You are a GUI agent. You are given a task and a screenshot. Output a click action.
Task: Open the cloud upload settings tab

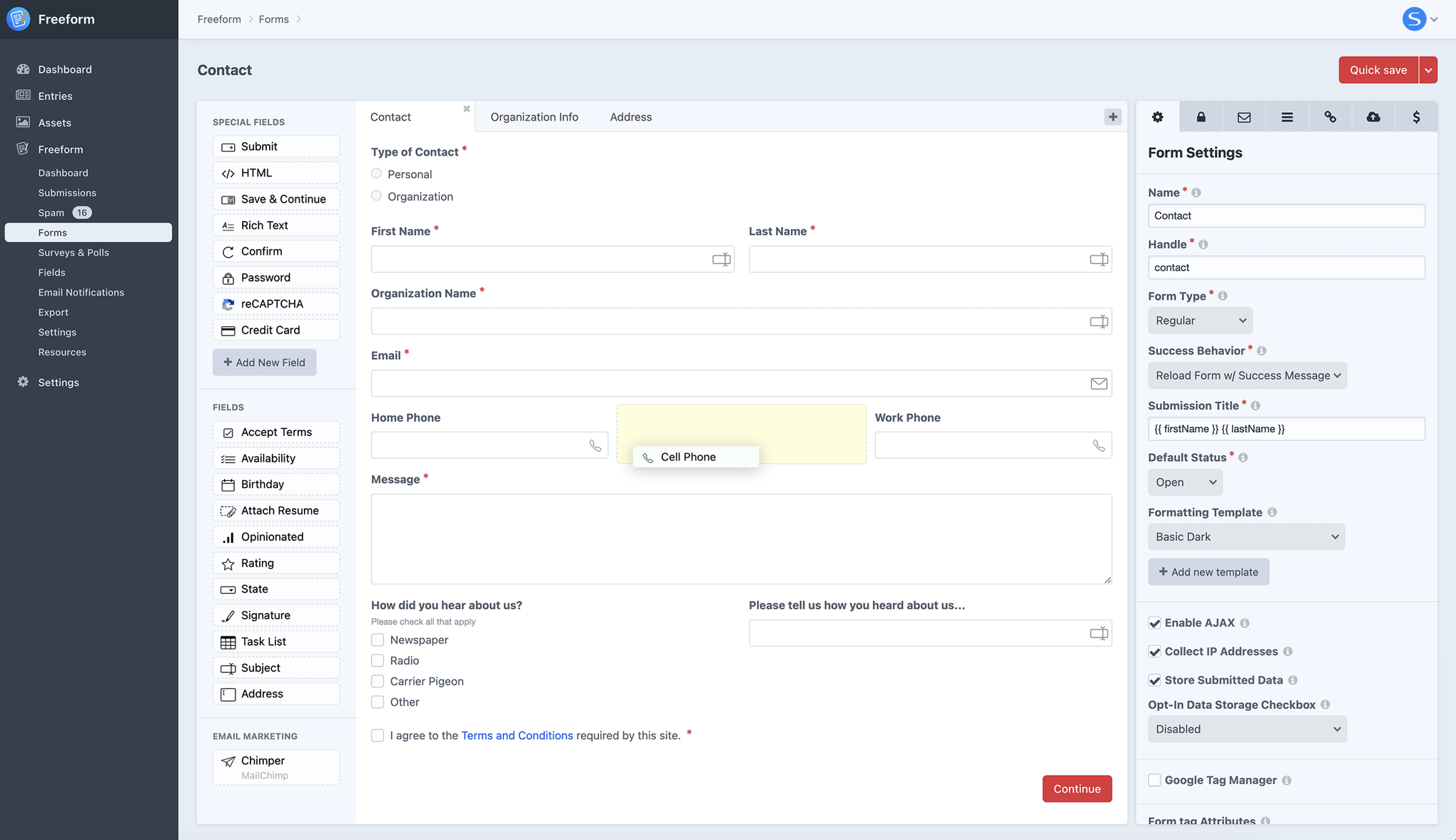pos(1373,116)
